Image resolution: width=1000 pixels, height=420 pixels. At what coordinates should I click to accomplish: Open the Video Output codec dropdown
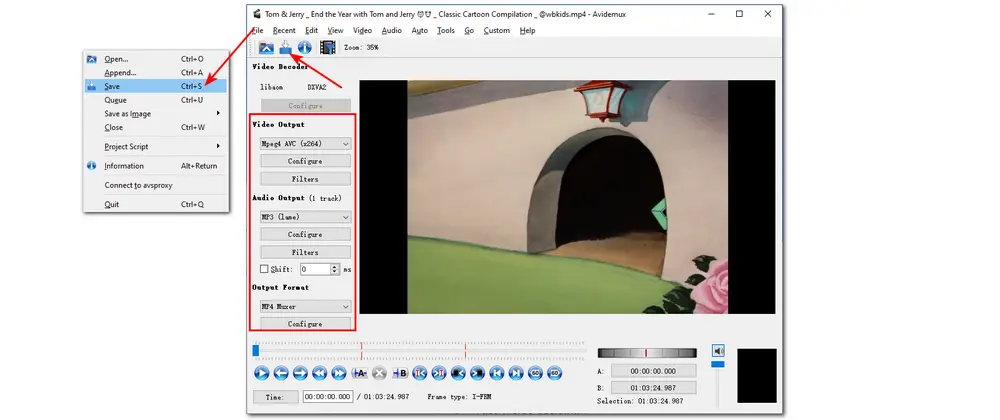(x=305, y=144)
